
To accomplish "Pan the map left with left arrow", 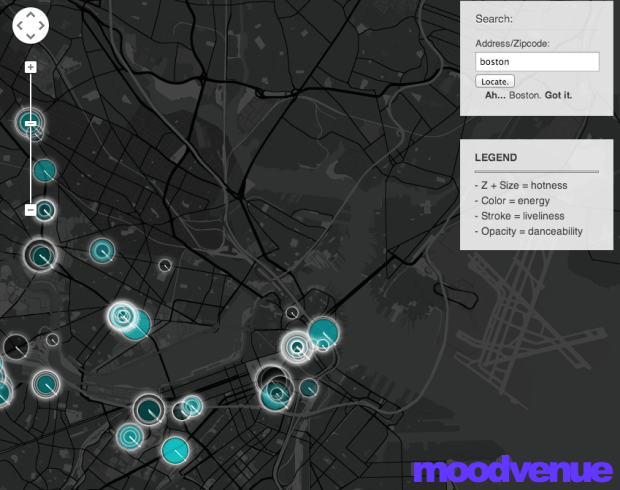I will coord(20,26).
